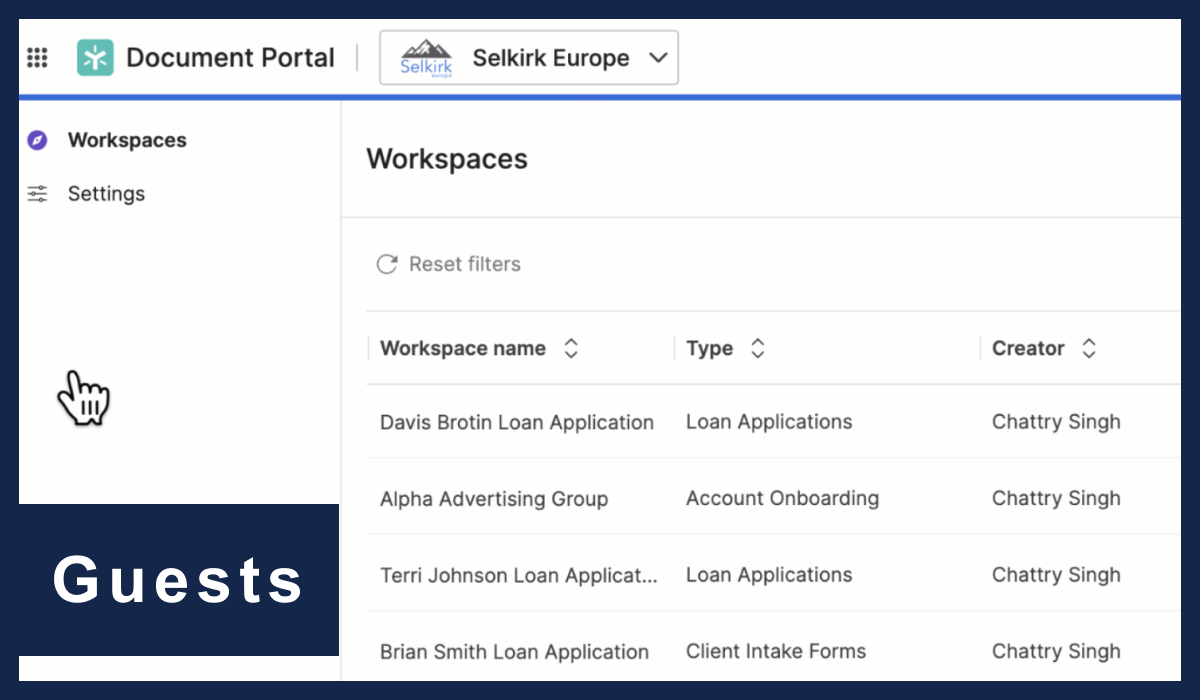
Task: Select the Workspaces compass icon in sidebar
Action: [36, 140]
